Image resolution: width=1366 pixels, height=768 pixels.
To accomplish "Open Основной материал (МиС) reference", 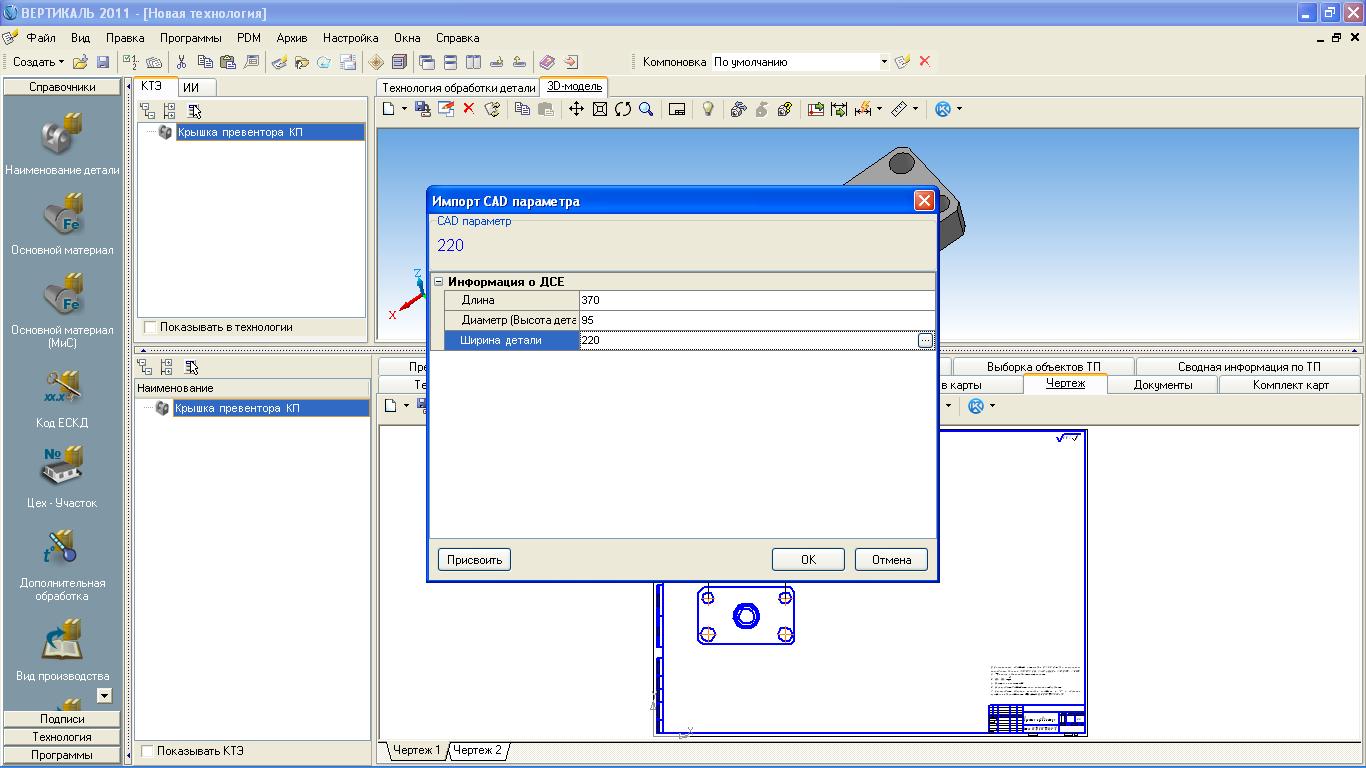I will 62,295.
